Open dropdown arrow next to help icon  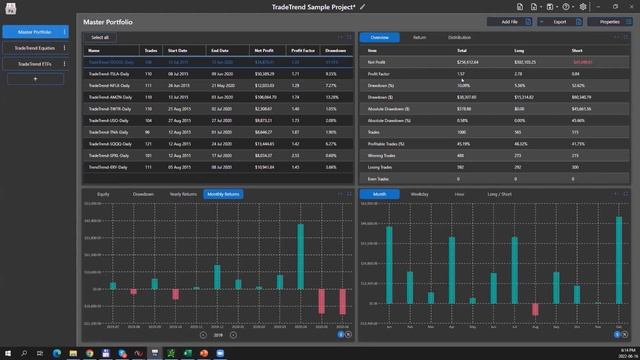tap(573, 7)
